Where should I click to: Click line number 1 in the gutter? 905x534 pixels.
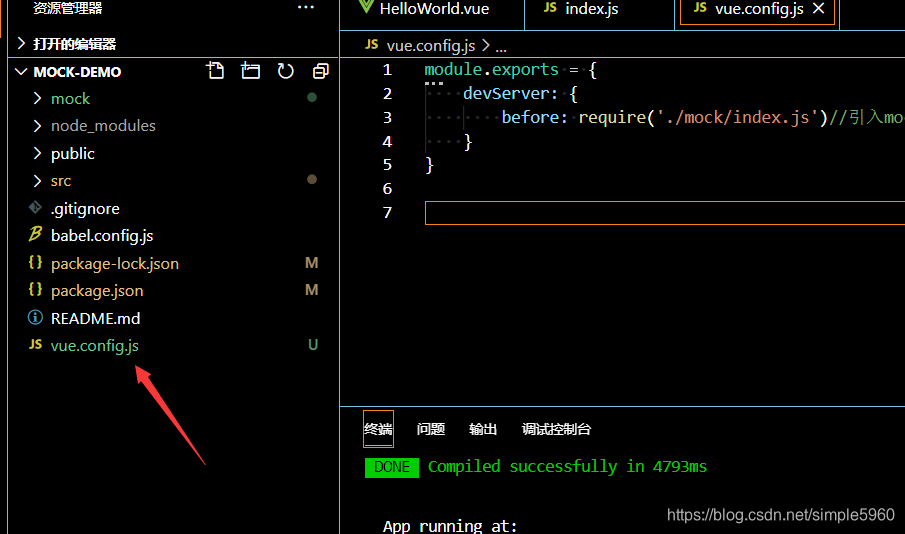tap(387, 70)
